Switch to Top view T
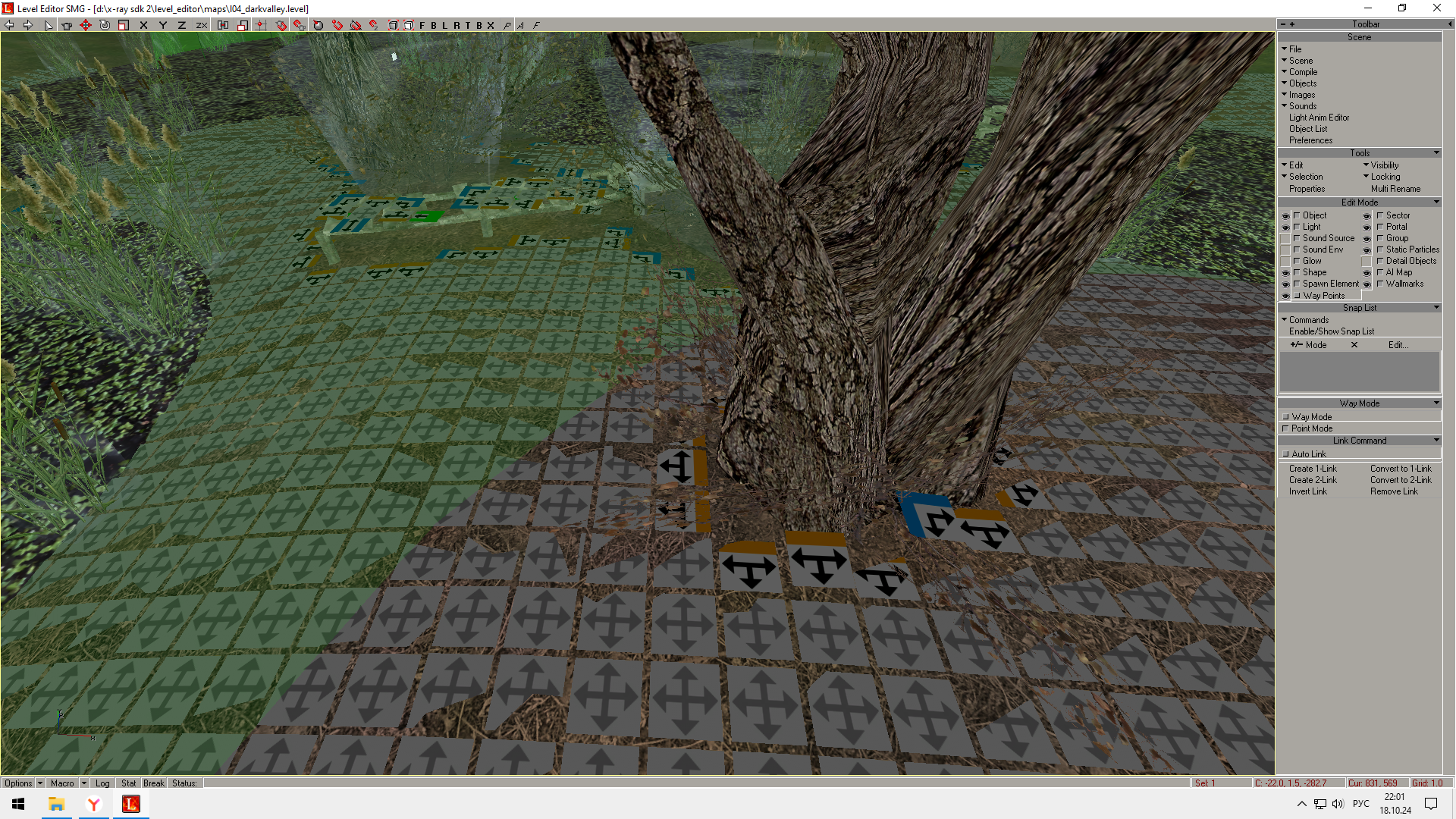The width and height of the screenshot is (1456, 819). point(468,25)
